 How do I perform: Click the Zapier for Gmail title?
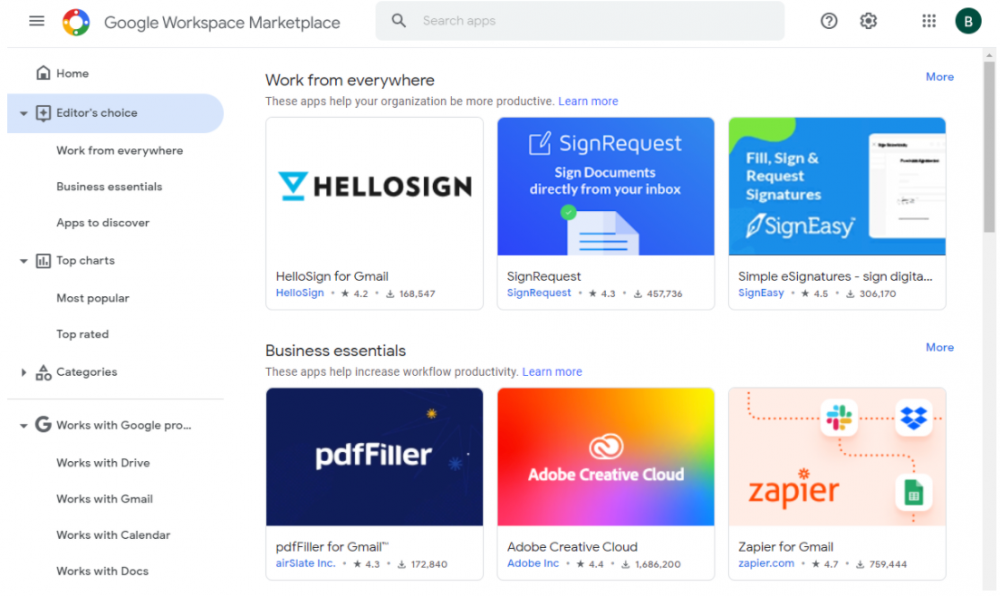coord(786,547)
